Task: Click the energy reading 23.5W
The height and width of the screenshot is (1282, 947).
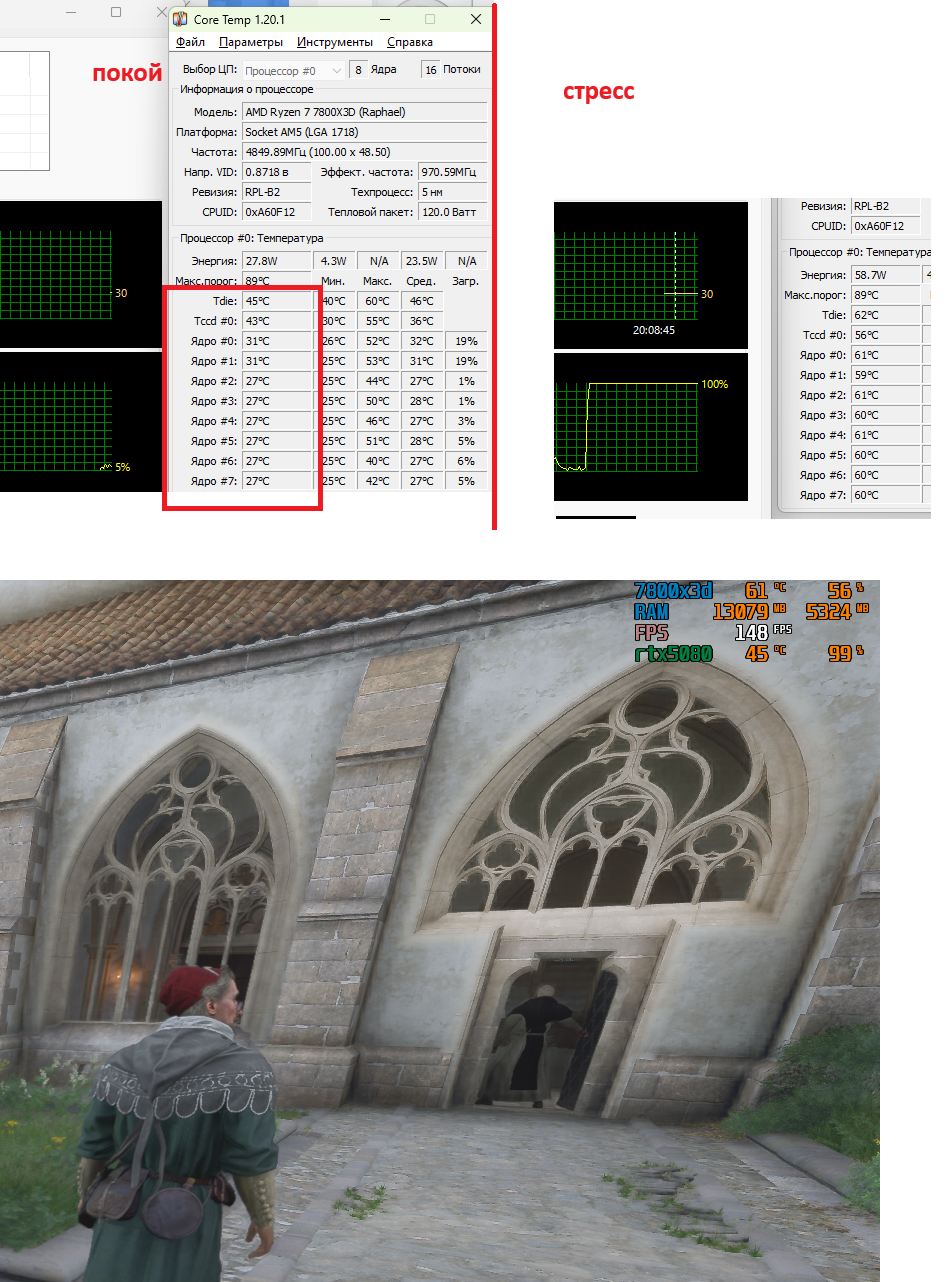Action: pos(421,261)
